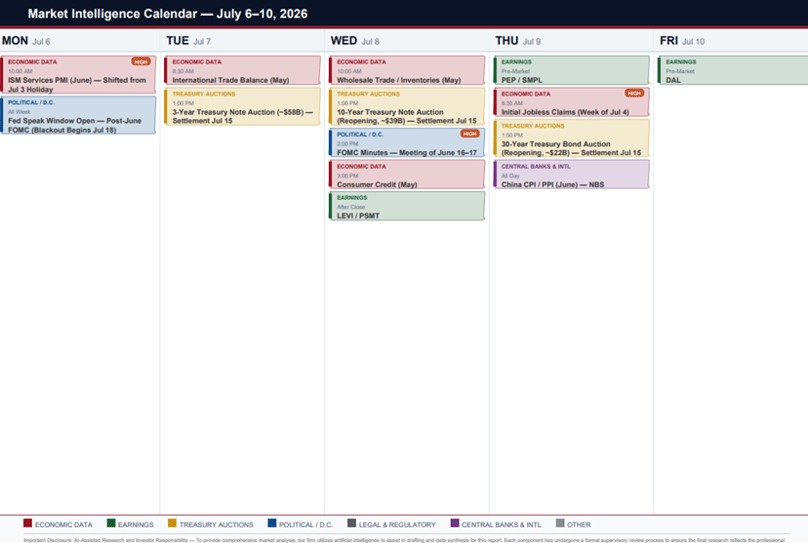Select the China CPI / PPI (June) card
808x543 pixels.
click(571, 174)
